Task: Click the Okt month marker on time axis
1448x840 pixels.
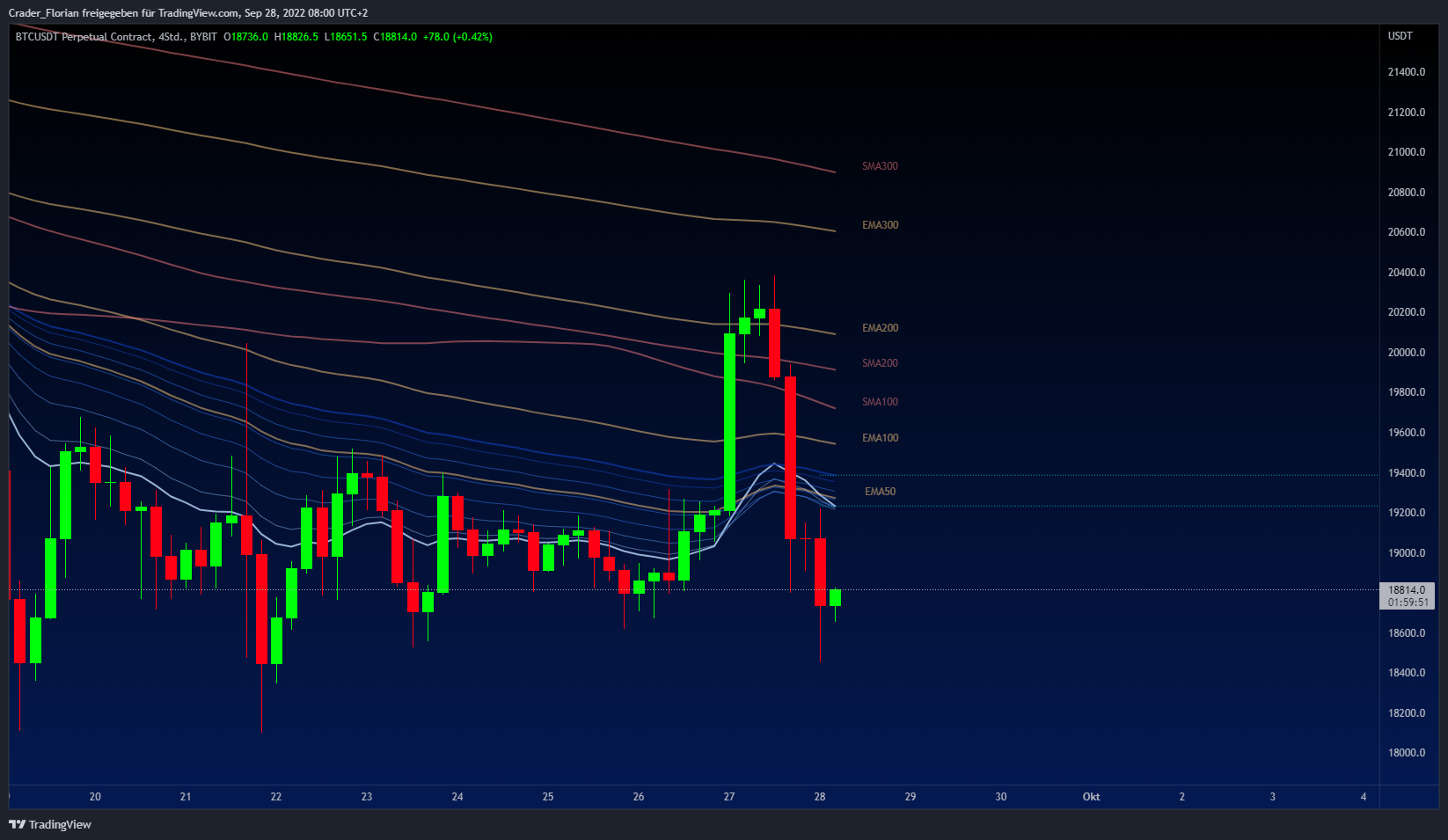Action: (1091, 797)
